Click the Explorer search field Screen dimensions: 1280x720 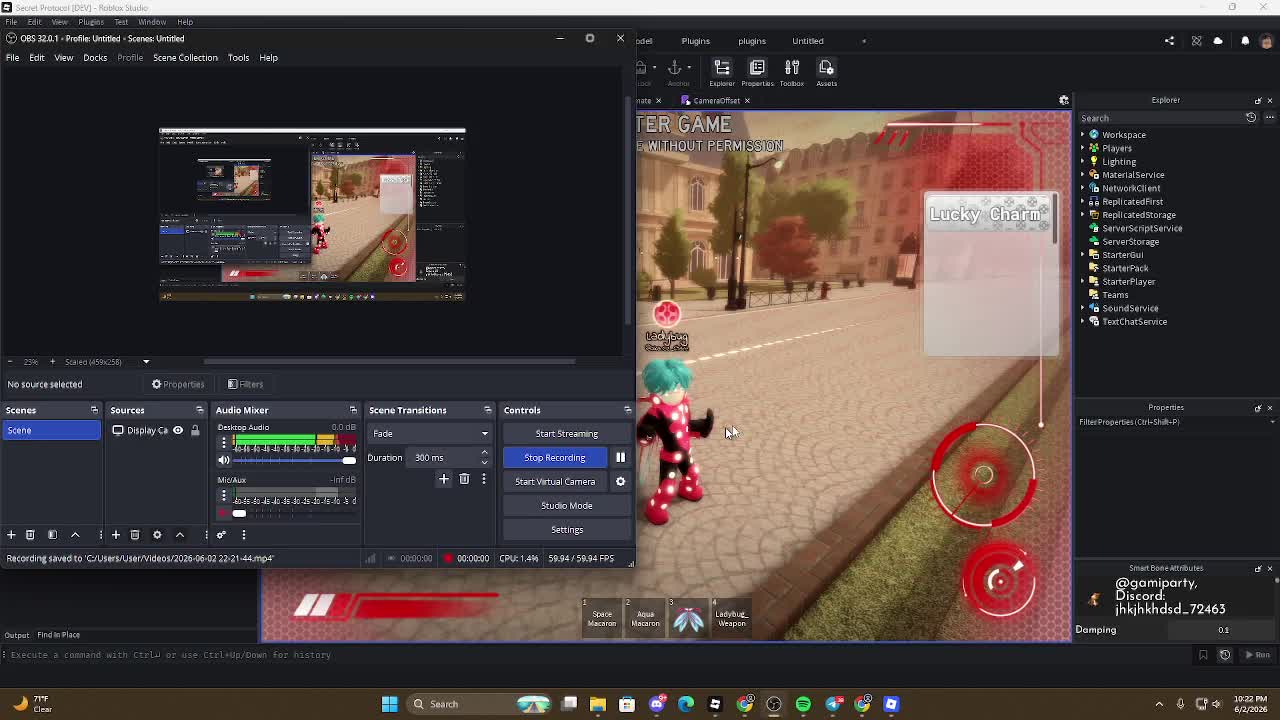tap(1160, 118)
